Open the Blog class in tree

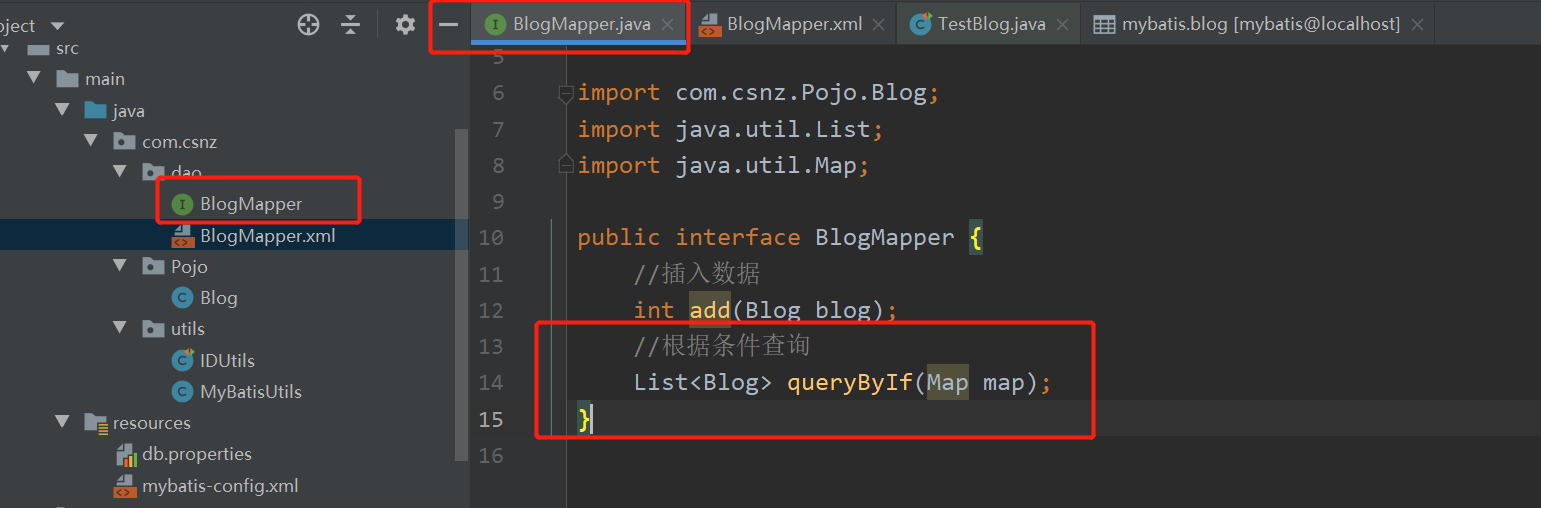click(219, 297)
